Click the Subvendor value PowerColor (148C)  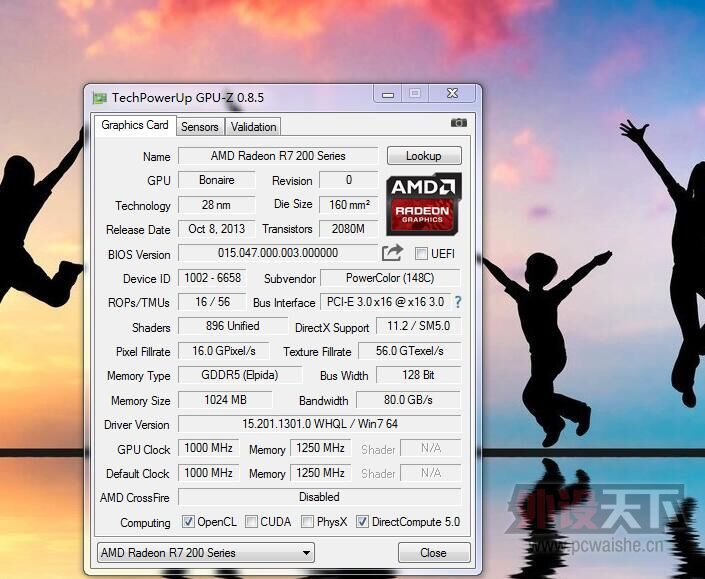pyautogui.click(x=390, y=278)
